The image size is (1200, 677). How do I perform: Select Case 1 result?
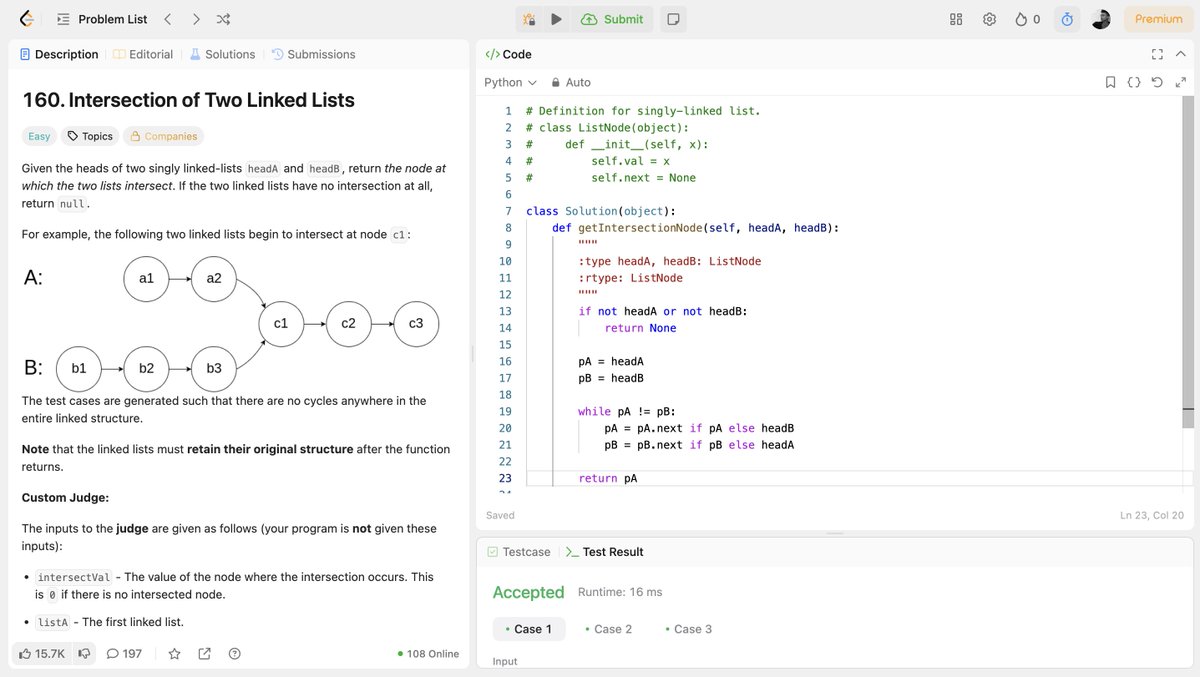click(x=529, y=629)
